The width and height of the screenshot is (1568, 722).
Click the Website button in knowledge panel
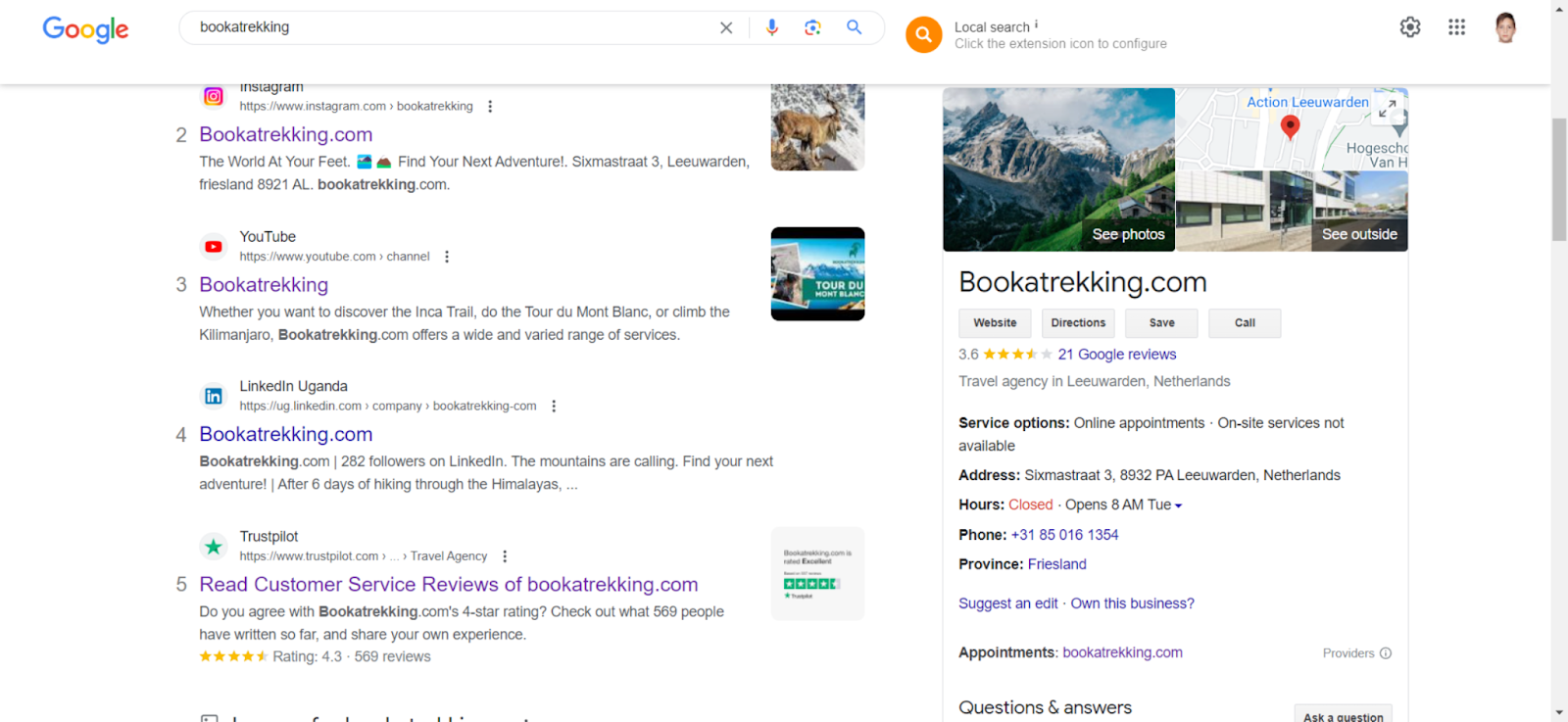pyautogui.click(x=995, y=323)
